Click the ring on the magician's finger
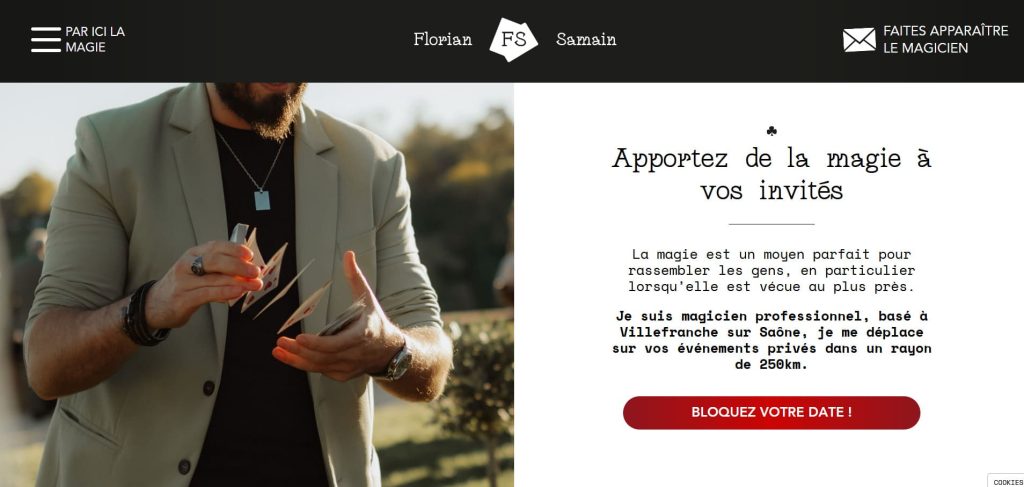The image size is (1024, 487). (198, 266)
